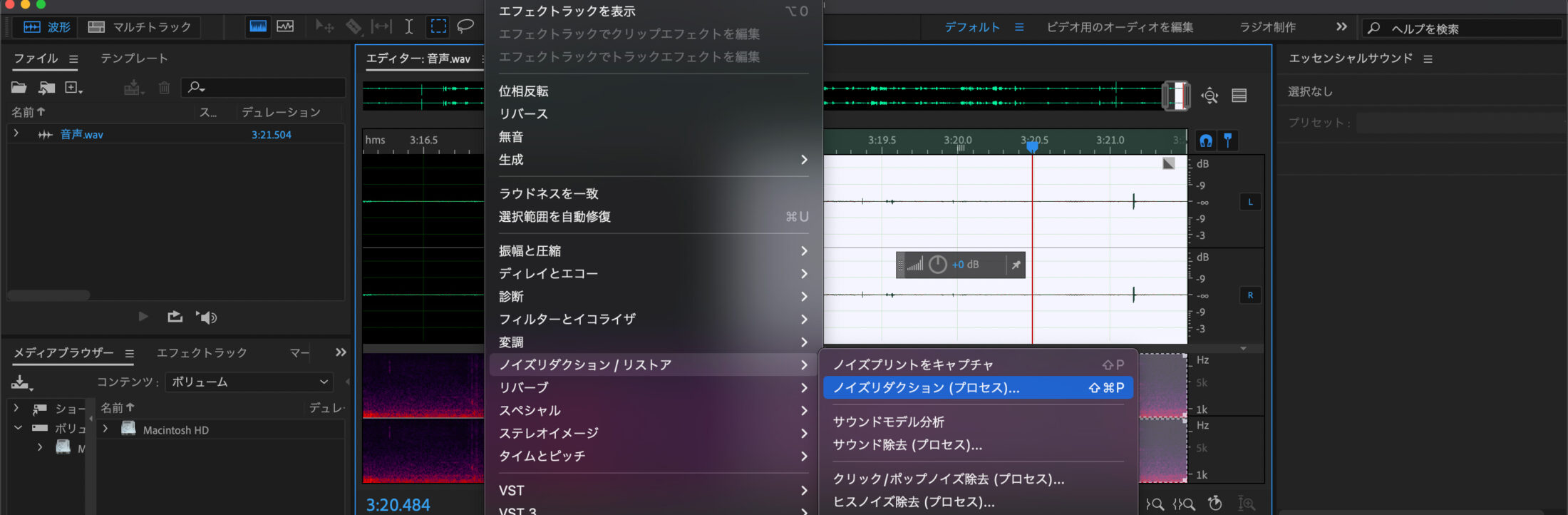Viewport: 1568px width, 515px height.
Task: Click the ヘルプを検索 search field
Action: tap(1461, 28)
